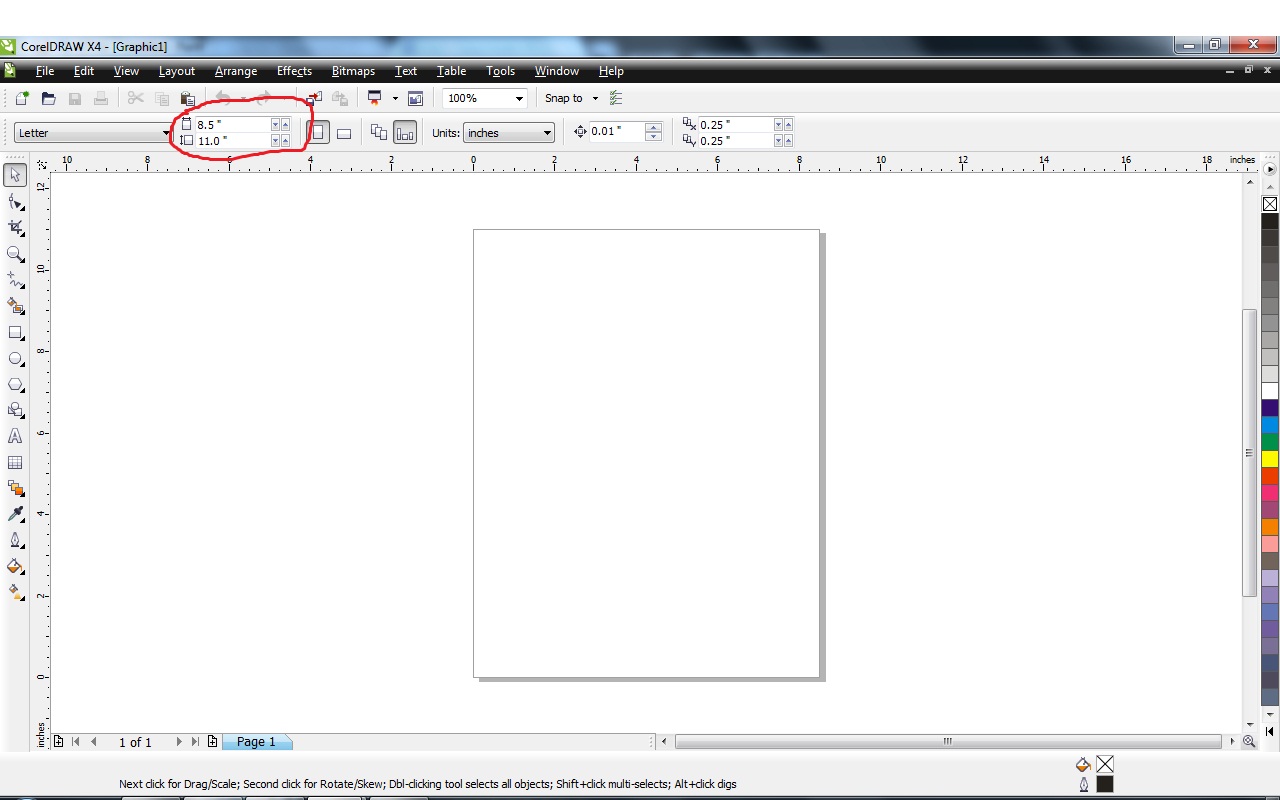Open the Bitmaps menu

pyautogui.click(x=353, y=71)
